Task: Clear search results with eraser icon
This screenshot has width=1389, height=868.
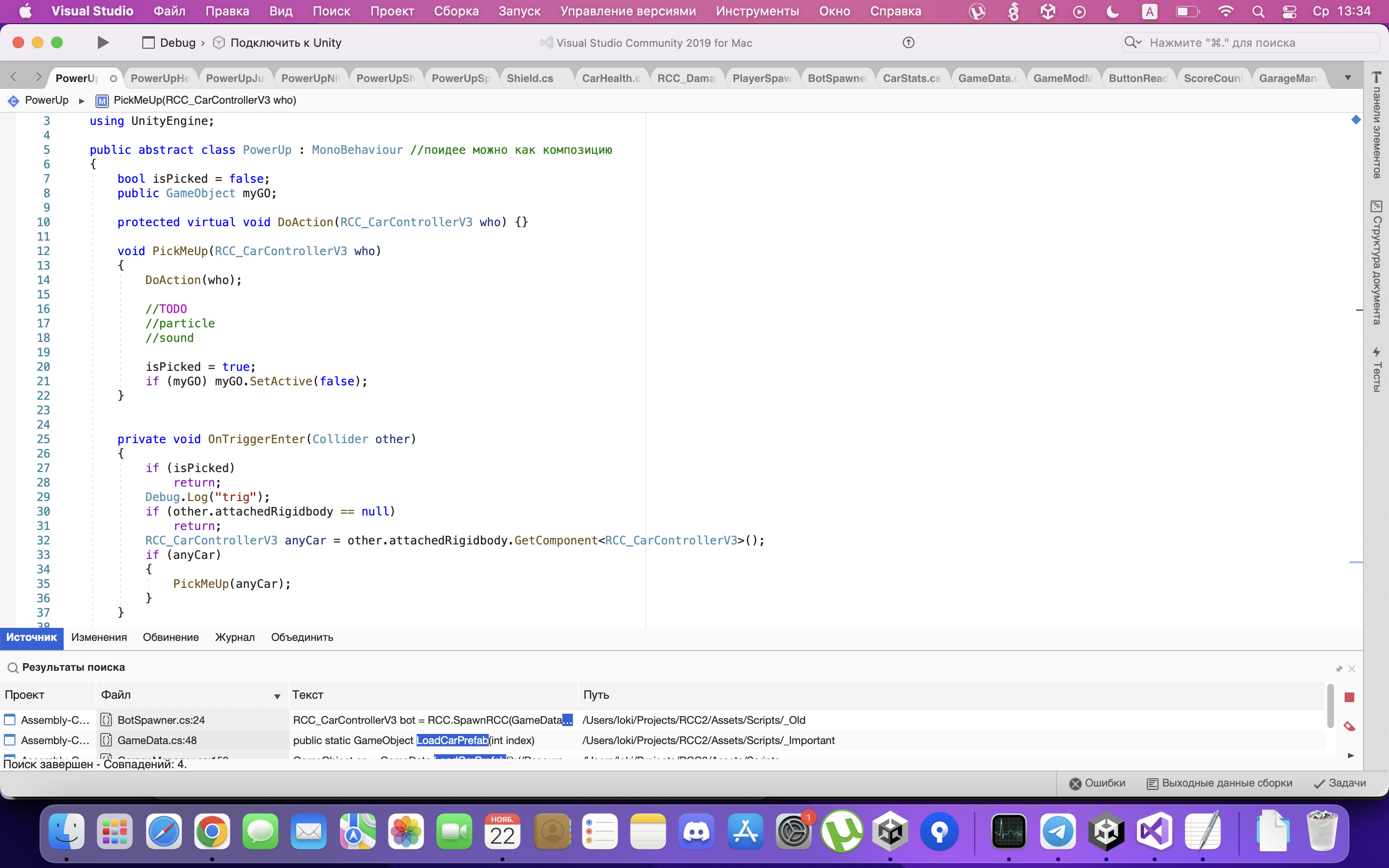Action: (1349, 727)
